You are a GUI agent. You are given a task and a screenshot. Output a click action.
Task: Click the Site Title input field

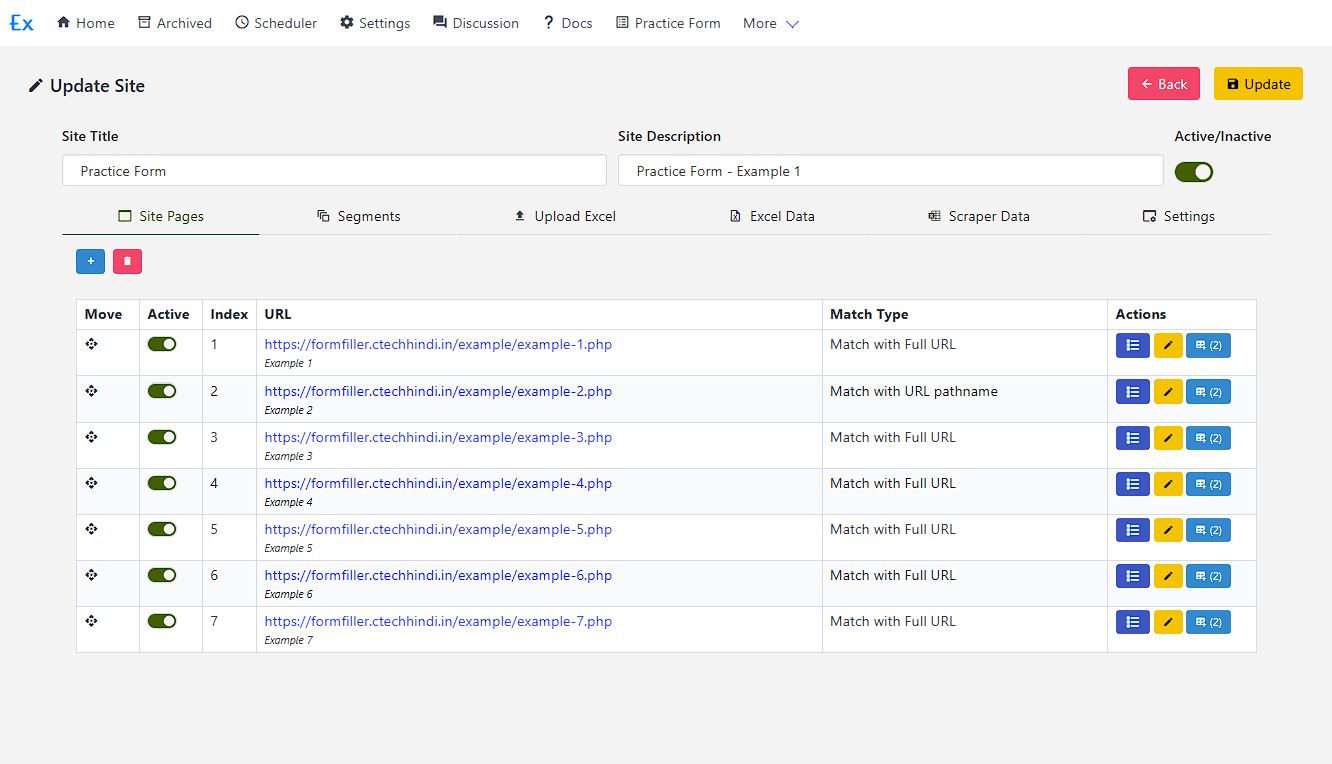[x=334, y=171]
